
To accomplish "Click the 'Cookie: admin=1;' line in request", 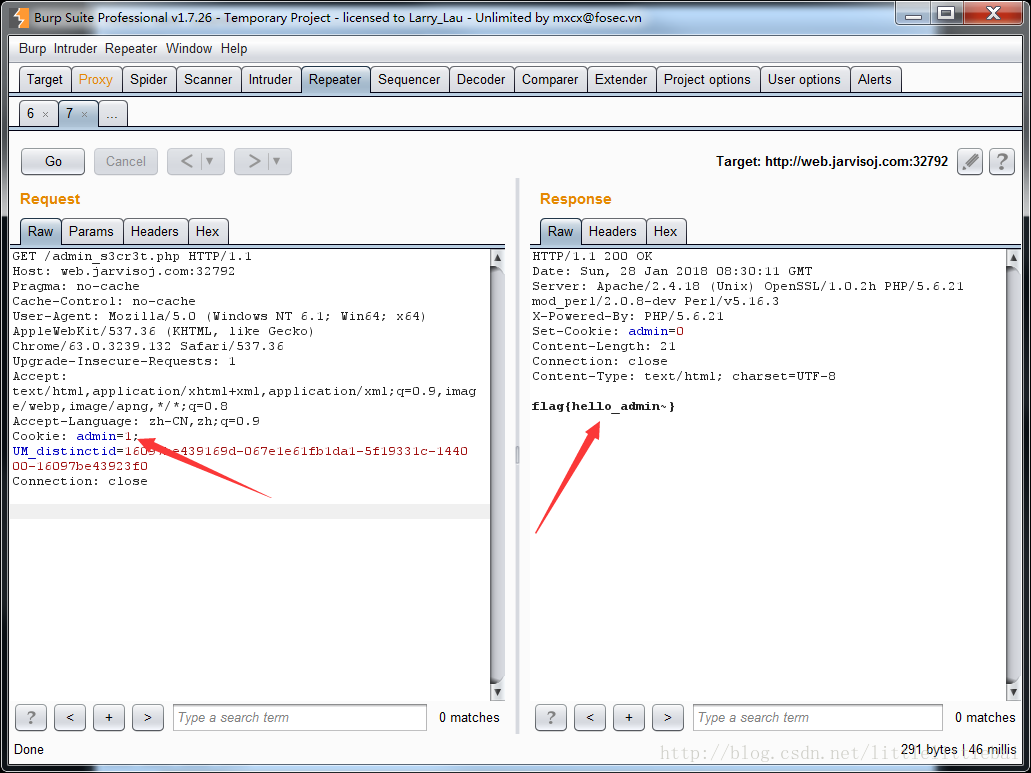I will click(x=76, y=436).
